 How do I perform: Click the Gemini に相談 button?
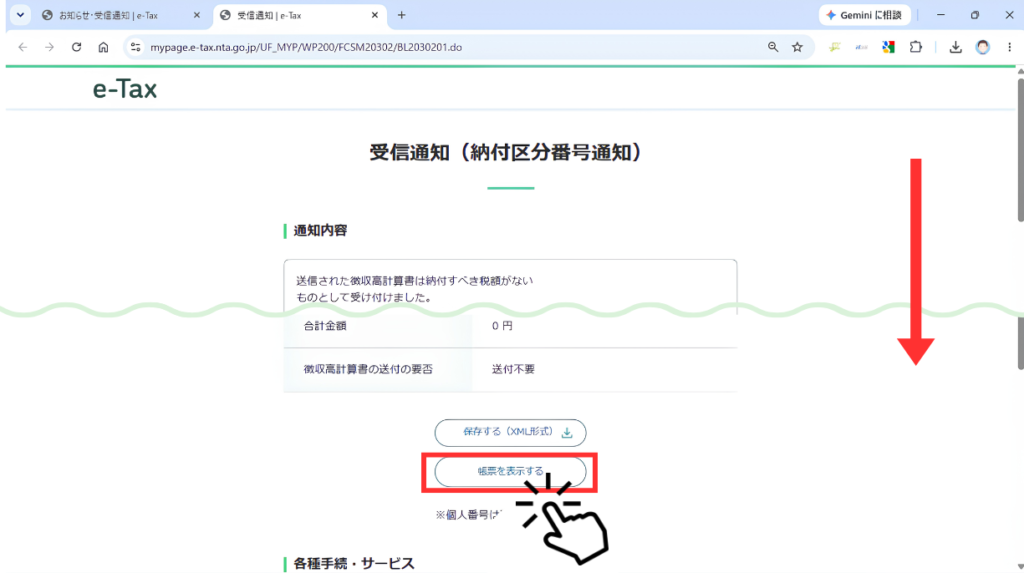tap(865, 15)
